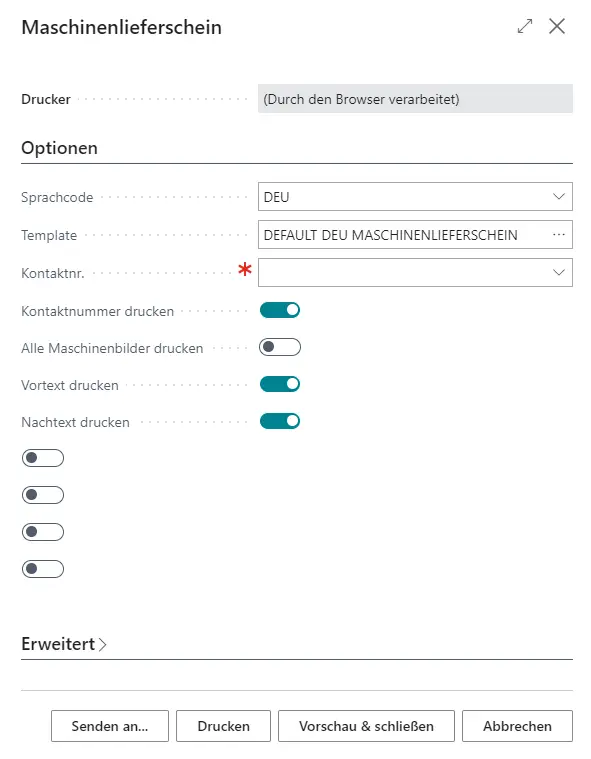Expand the Erweitert section
591x759 pixels.
64,644
